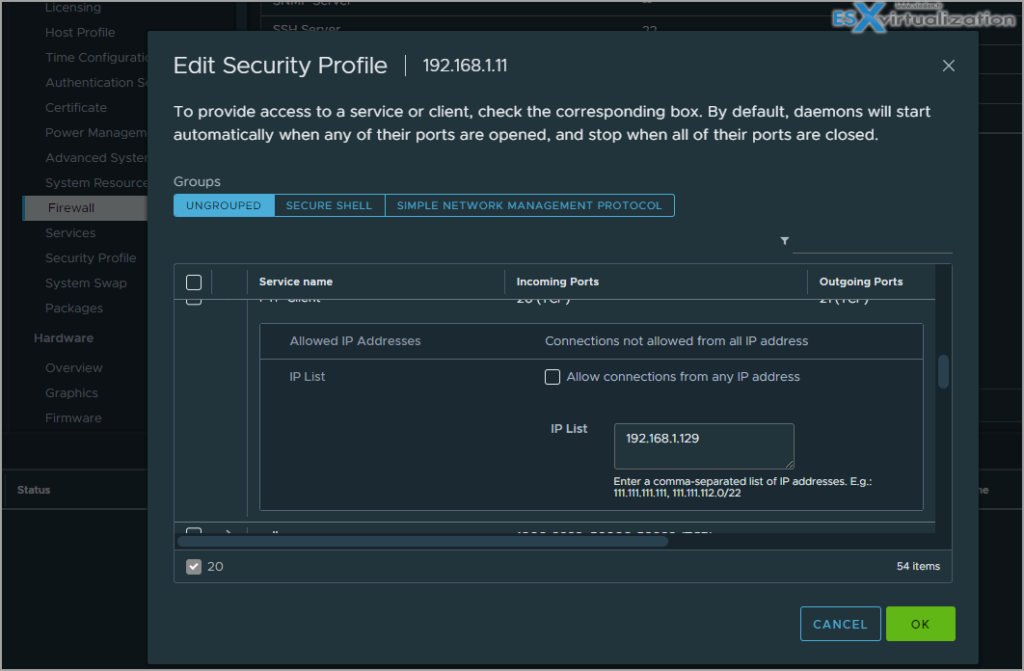The width and height of the screenshot is (1024, 671).
Task: Enable "Allow connections from any IP address"
Action: (552, 377)
